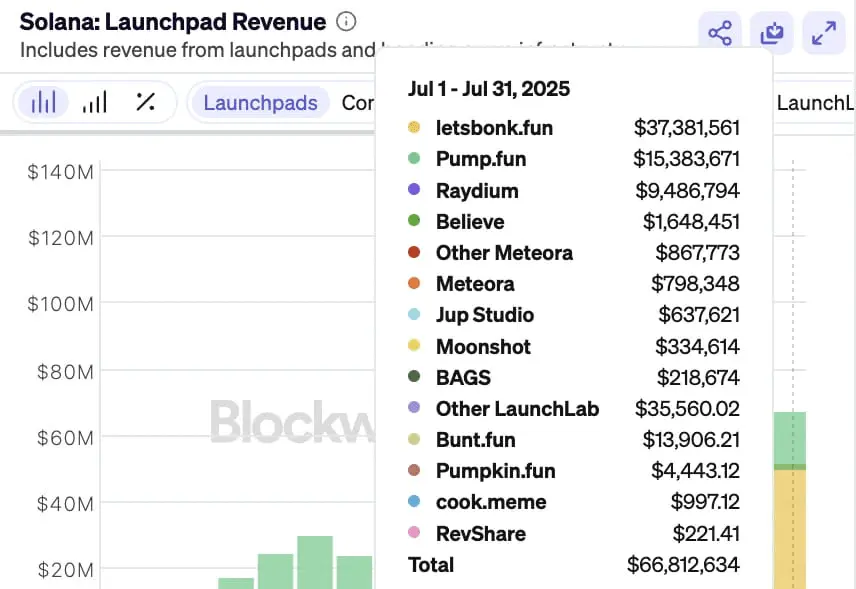The height and width of the screenshot is (589, 856).
Task: Click the Total $66,812,634 value
Action: (x=683, y=565)
